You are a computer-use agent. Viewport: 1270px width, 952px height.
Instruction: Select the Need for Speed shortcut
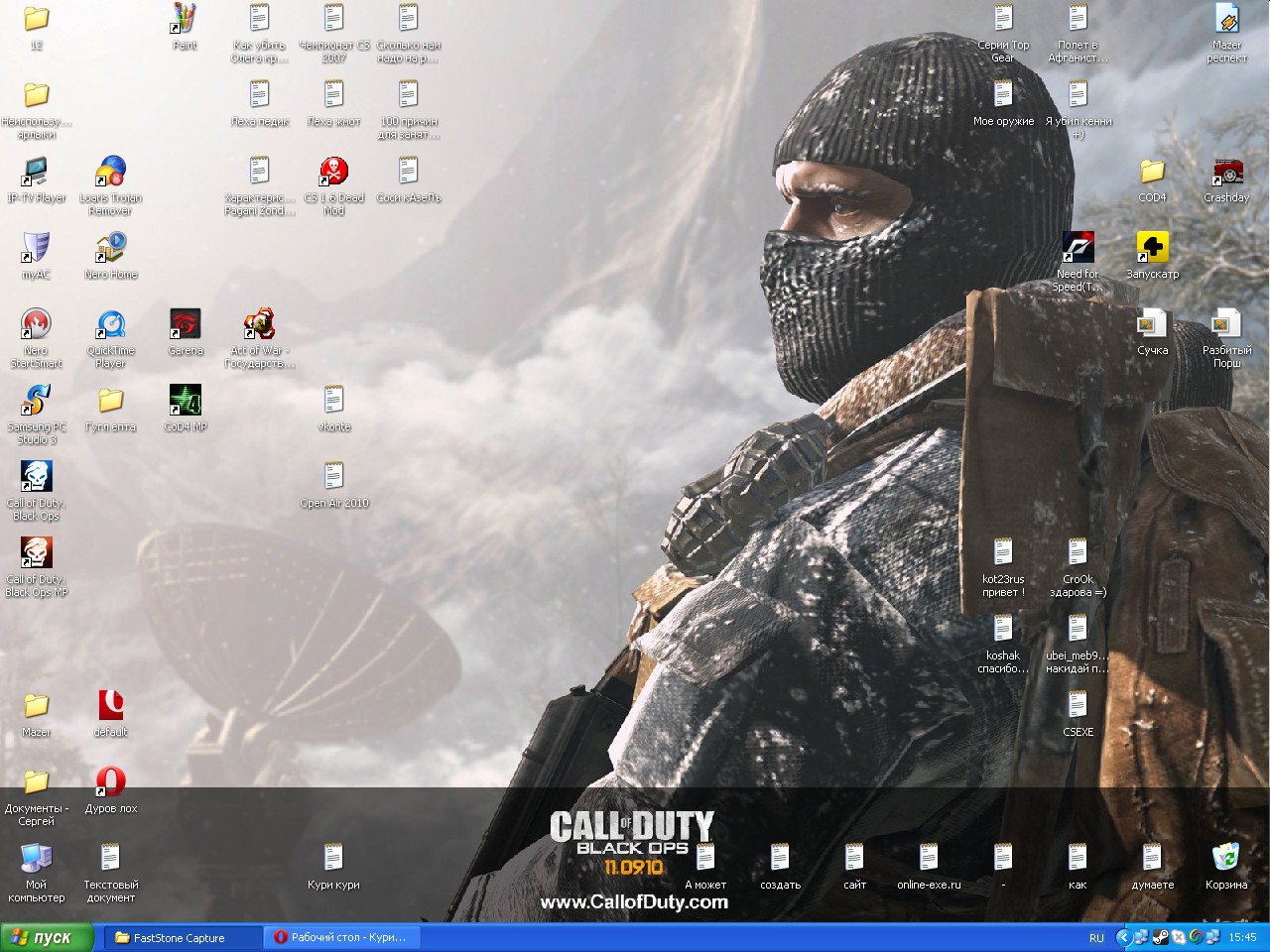[1079, 248]
